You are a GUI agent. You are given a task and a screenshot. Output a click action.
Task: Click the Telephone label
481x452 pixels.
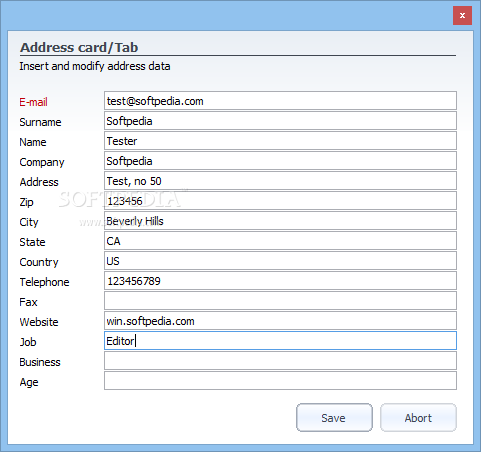(44, 282)
